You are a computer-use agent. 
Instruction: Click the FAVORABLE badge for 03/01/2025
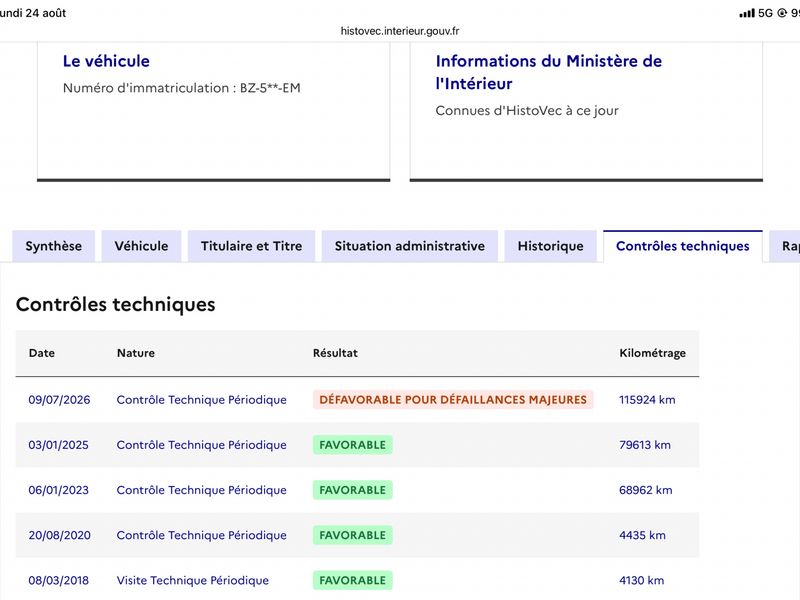353,445
